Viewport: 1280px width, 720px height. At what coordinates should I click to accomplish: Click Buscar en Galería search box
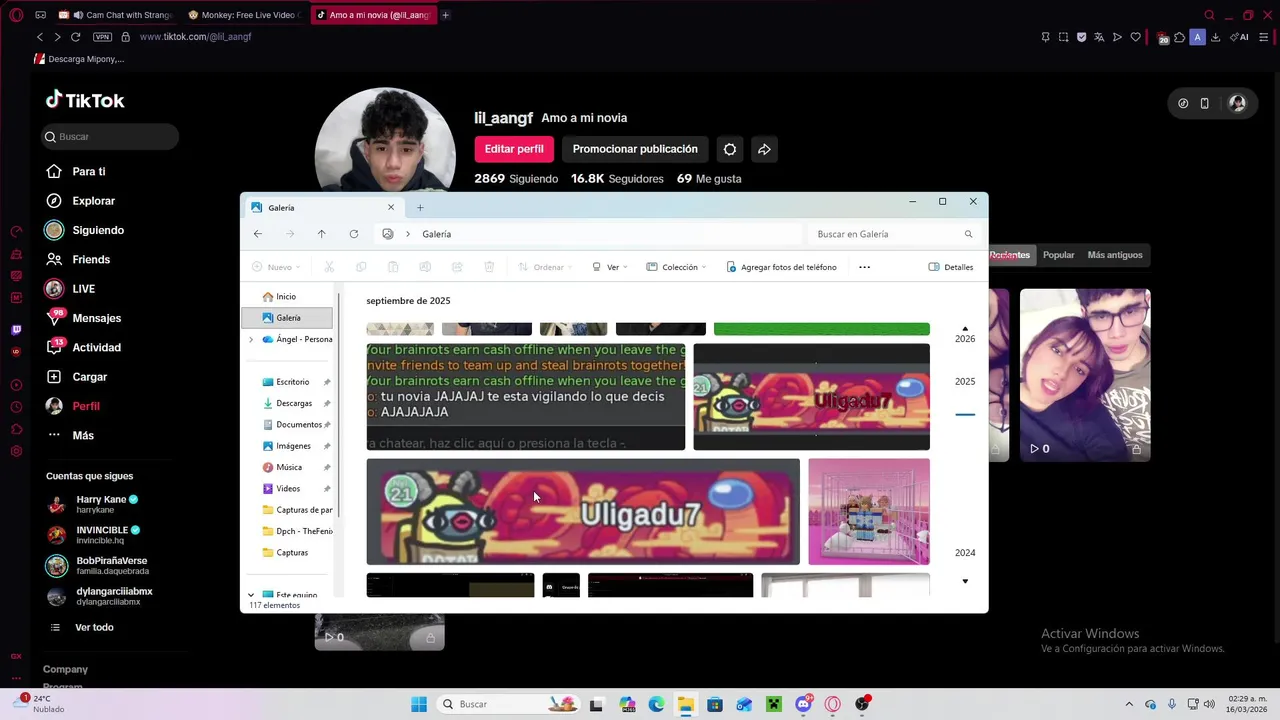point(895,234)
